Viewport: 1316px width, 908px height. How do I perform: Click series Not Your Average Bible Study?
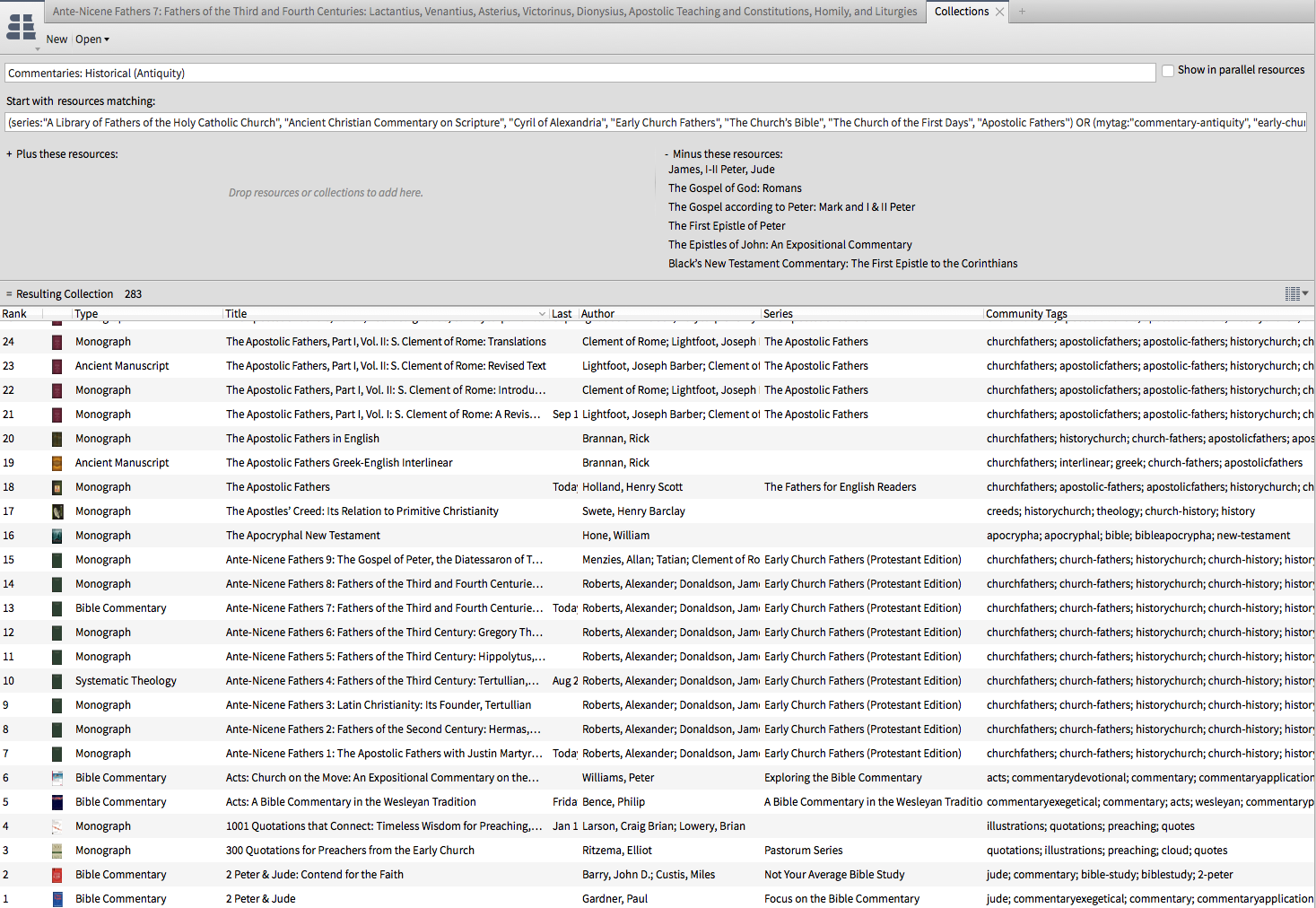pos(834,875)
